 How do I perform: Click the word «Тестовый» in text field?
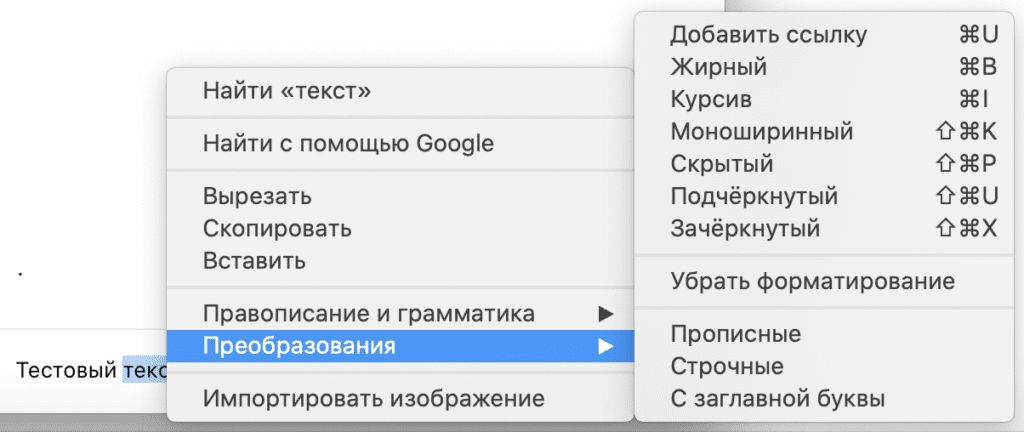(66, 370)
